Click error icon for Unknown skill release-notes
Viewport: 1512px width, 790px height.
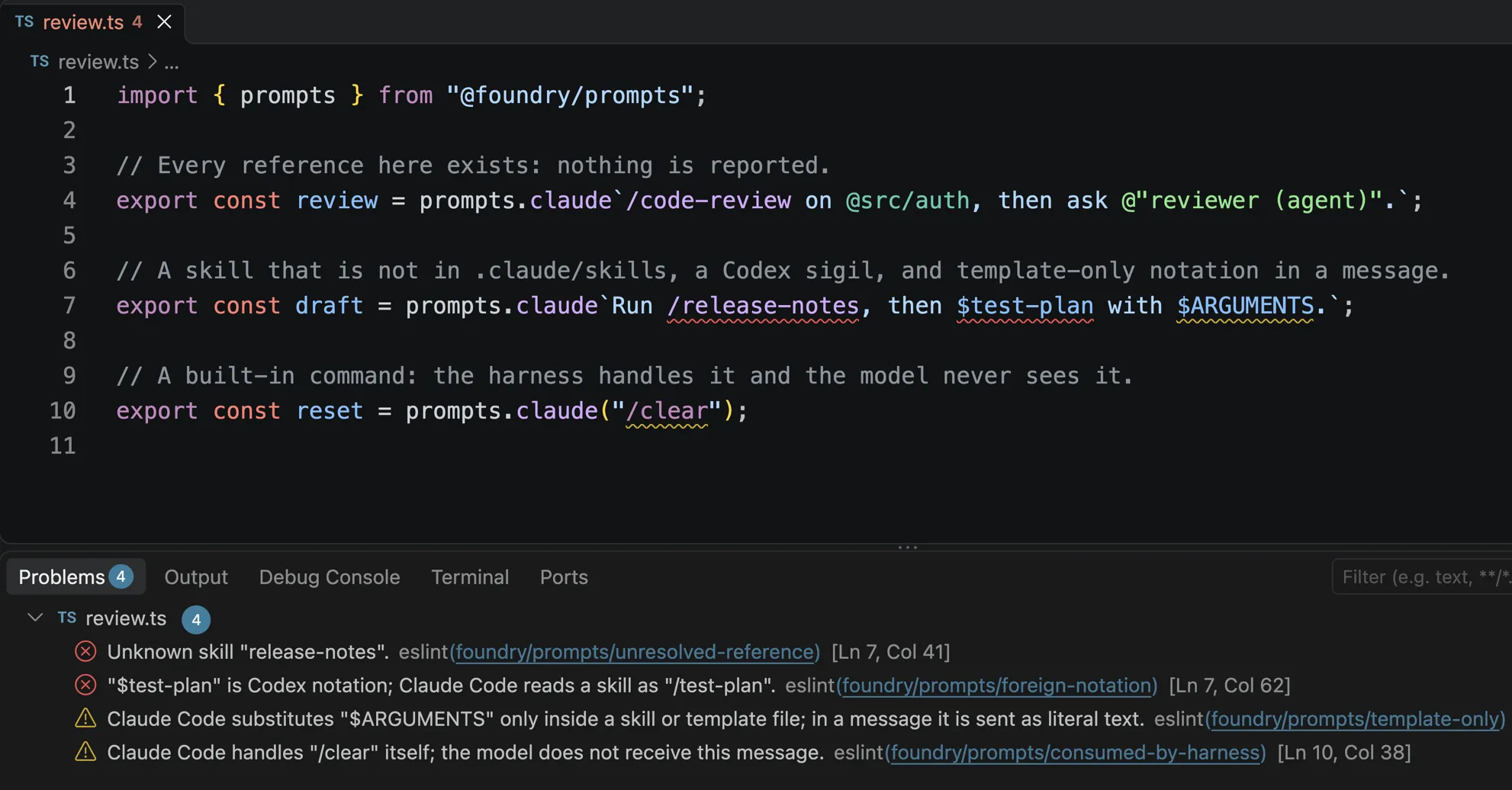[x=85, y=652]
